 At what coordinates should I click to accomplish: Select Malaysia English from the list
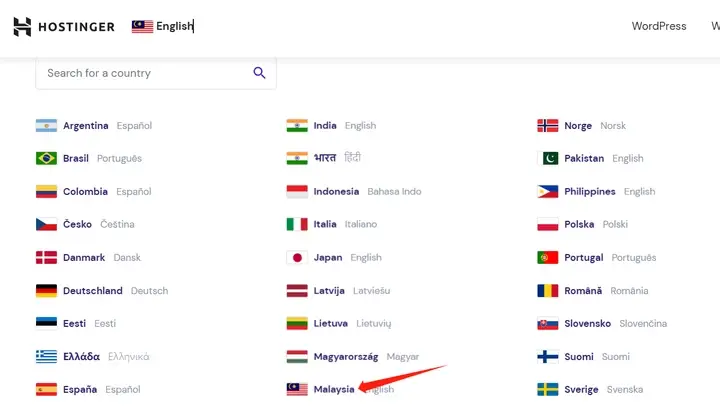(x=340, y=389)
